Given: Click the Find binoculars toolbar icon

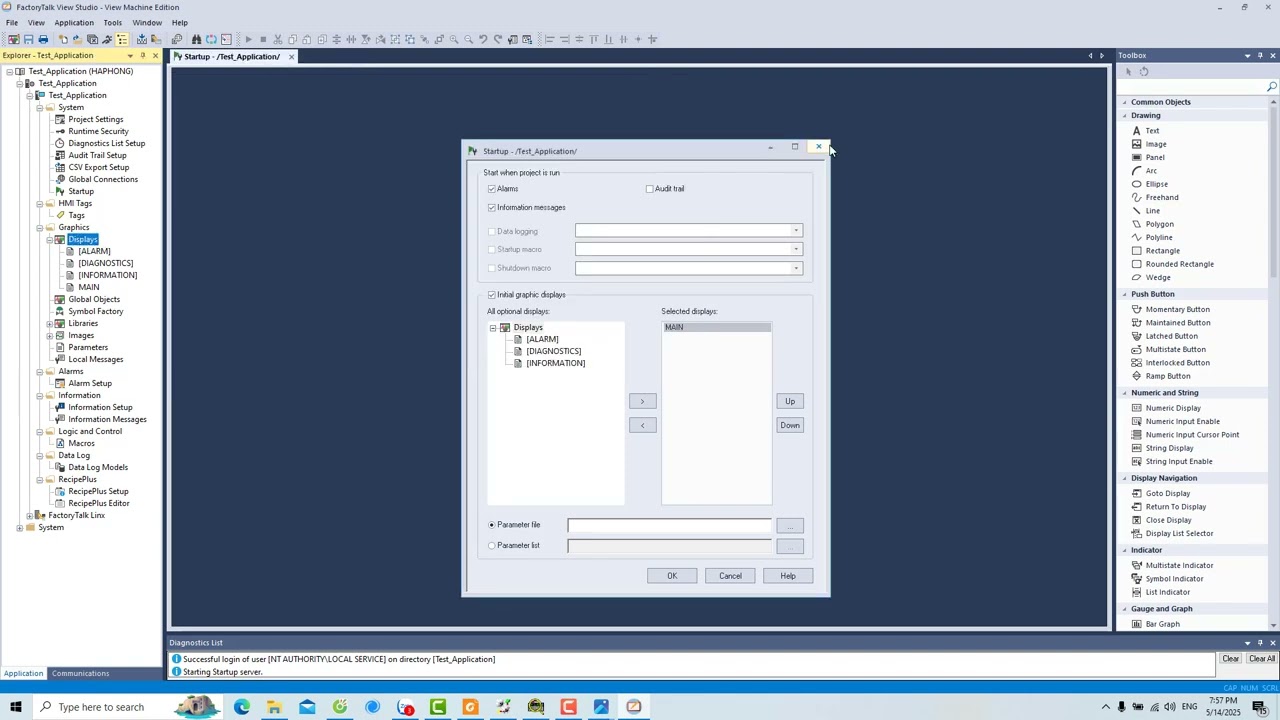Looking at the screenshot, I should 196,39.
